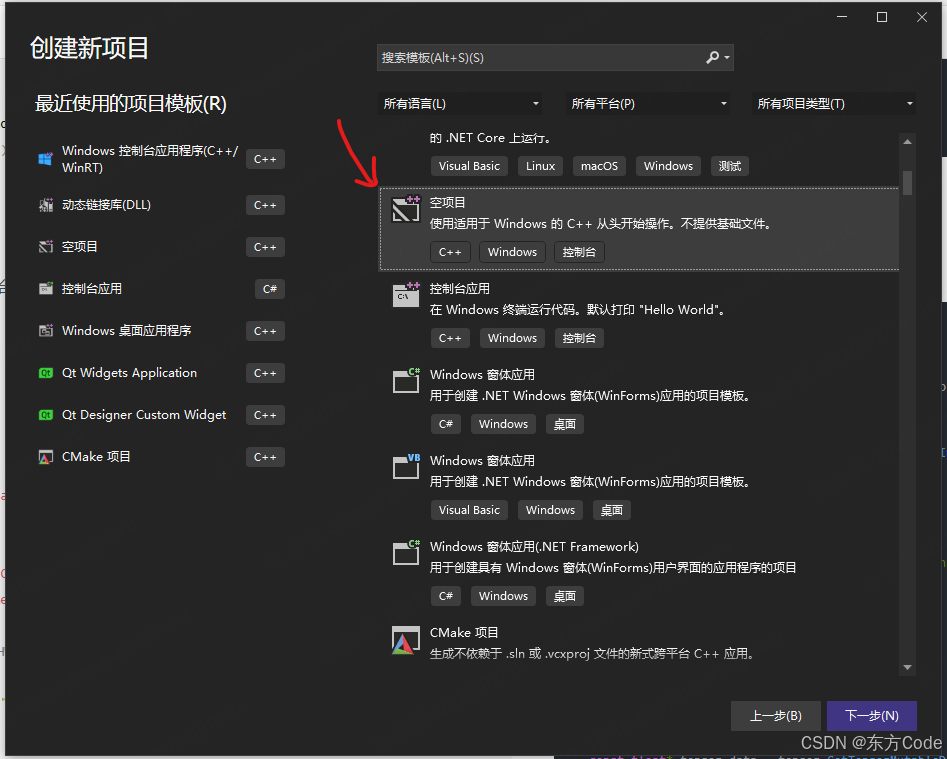This screenshot has width=947, height=759.
Task: Click the Qt Designer Custom Widget icon
Action: pyautogui.click(x=46, y=415)
